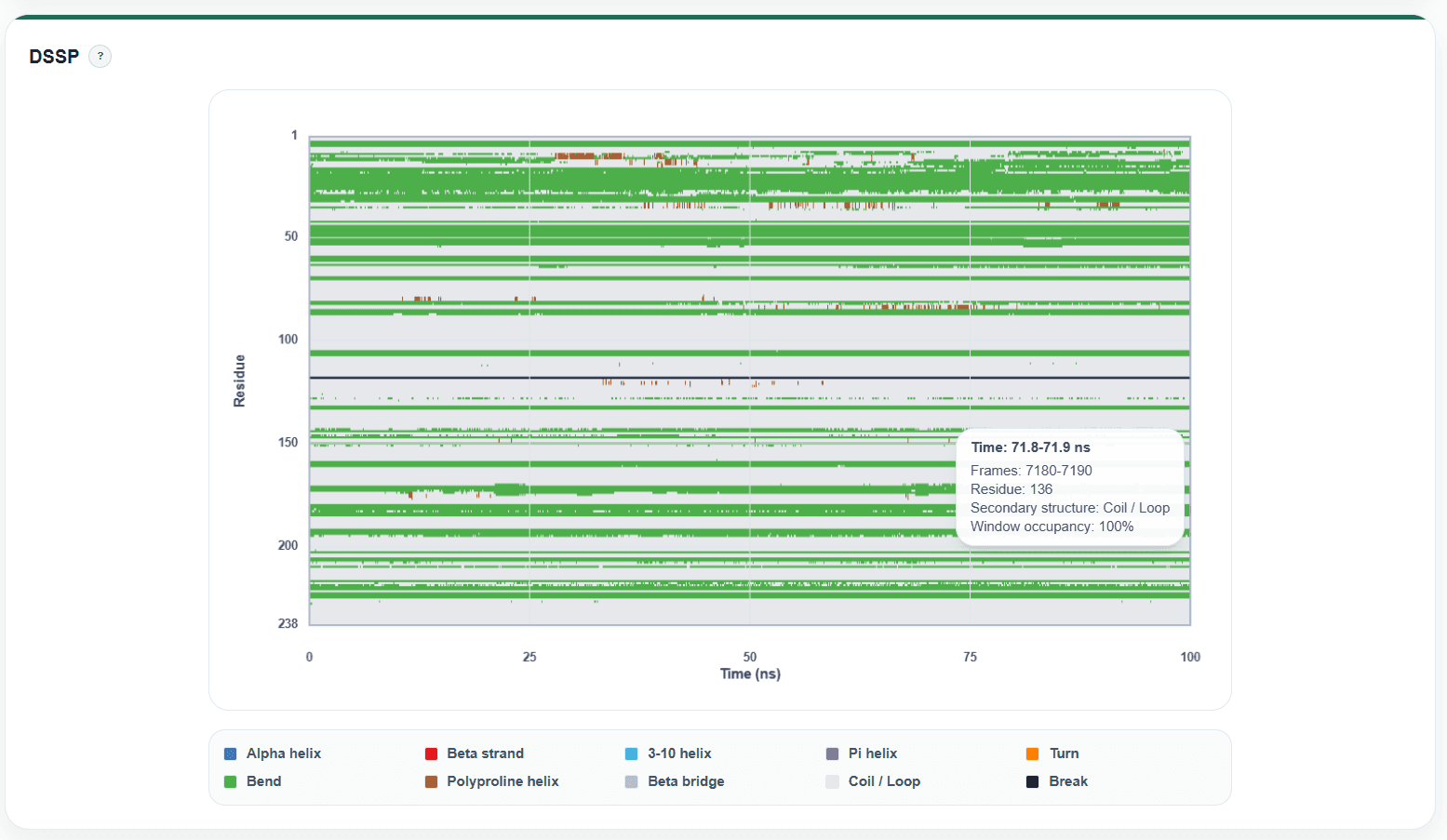The height and width of the screenshot is (840, 1447).
Task: Click the tooltip heading 'Time: 71.8-71.9 ns'
Action: tap(1030, 447)
